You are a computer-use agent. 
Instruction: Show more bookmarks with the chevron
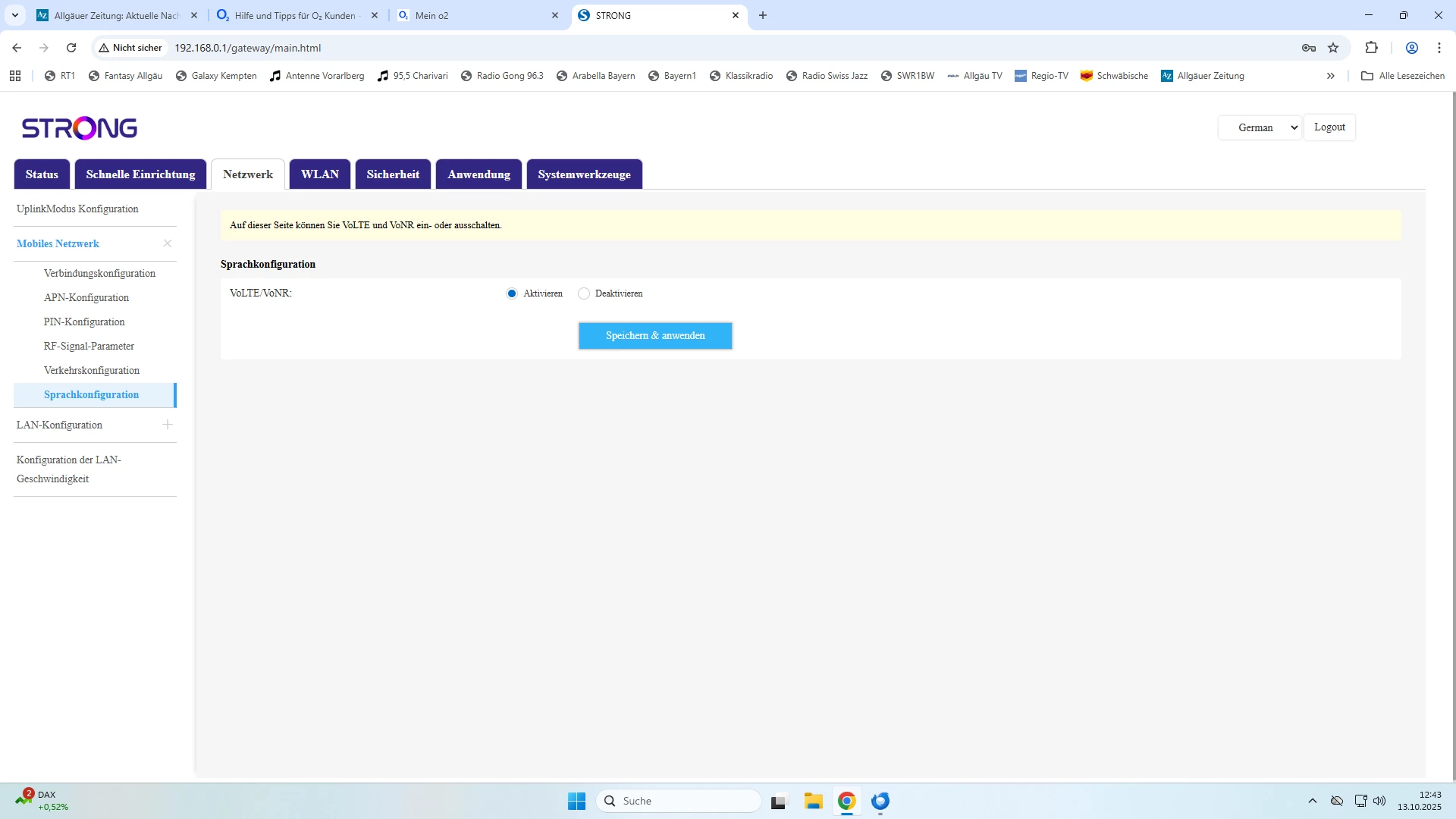pos(1330,76)
